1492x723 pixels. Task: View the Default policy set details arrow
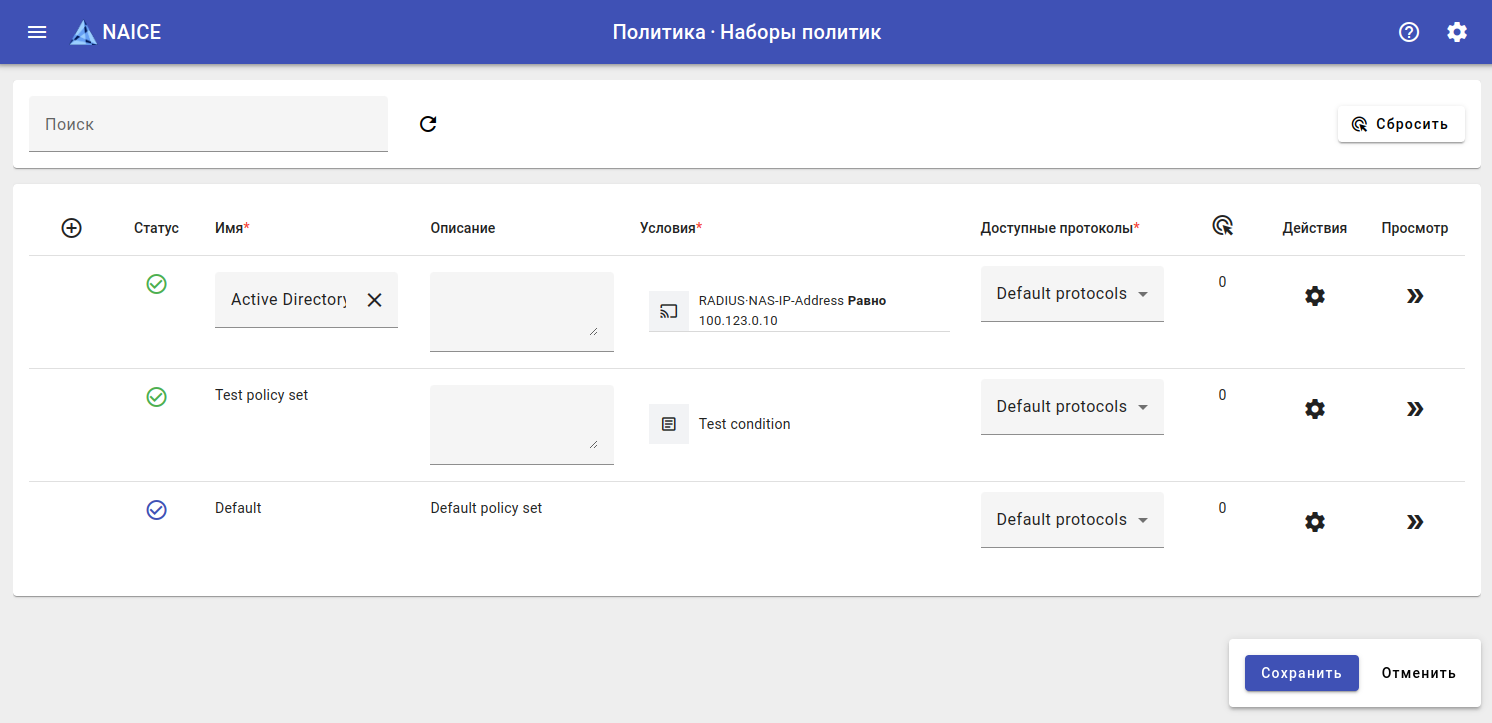[1415, 522]
